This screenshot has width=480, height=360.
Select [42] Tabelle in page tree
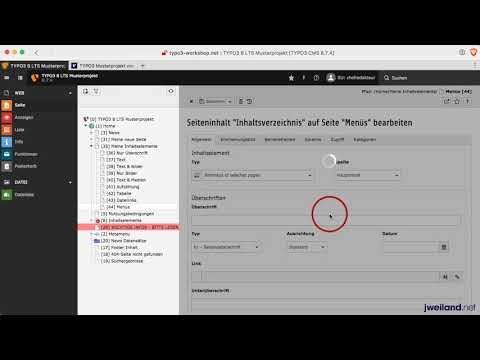[119, 193]
